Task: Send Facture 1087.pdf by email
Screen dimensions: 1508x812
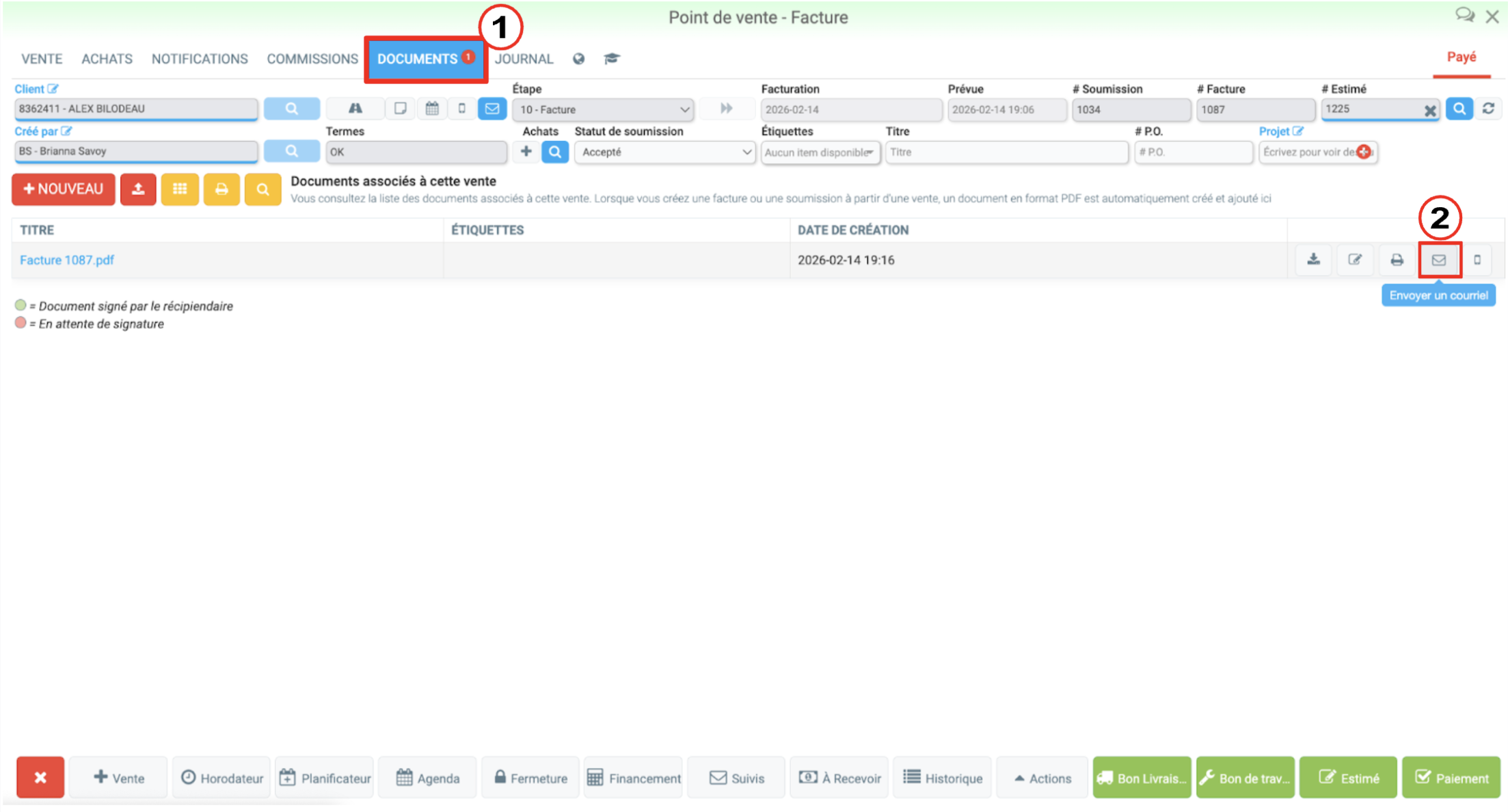Action: (x=1439, y=260)
